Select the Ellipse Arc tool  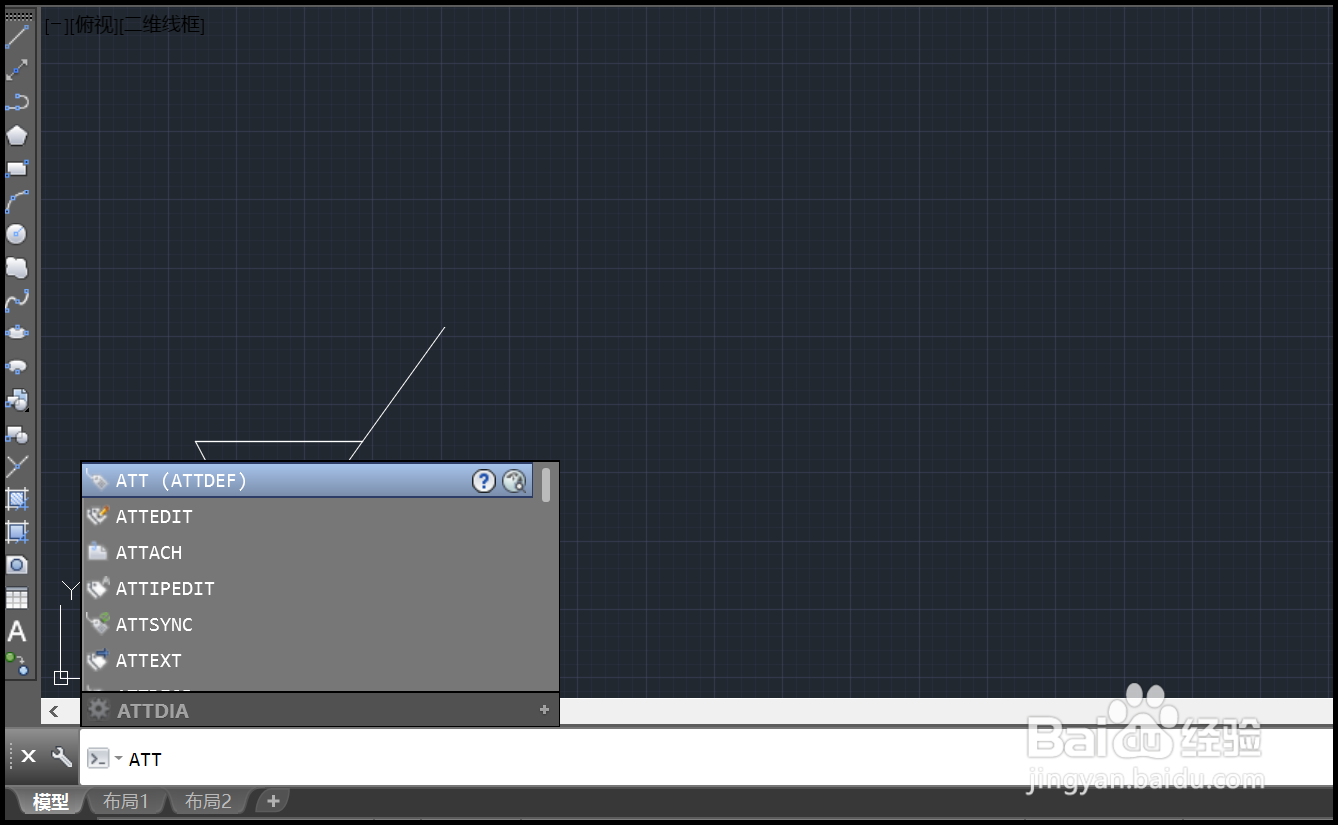tap(17, 367)
